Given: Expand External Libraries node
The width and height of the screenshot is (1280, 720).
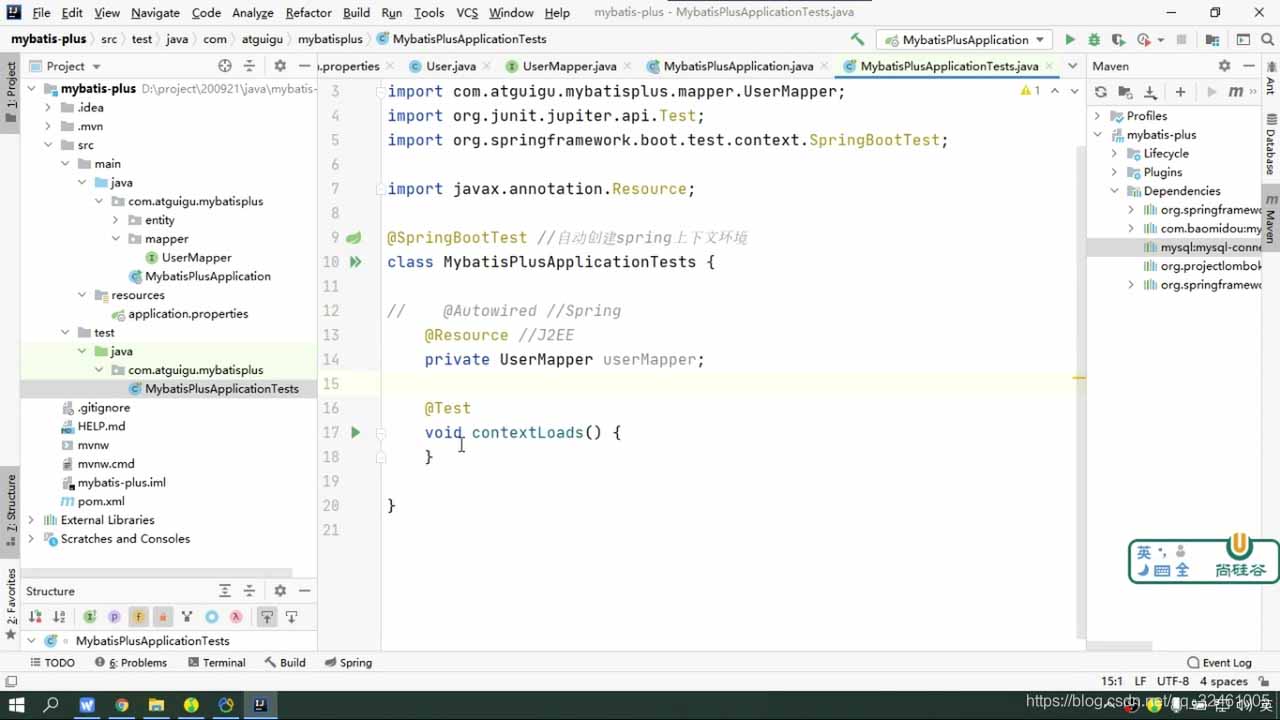Looking at the screenshot, I should pos(31,520).
